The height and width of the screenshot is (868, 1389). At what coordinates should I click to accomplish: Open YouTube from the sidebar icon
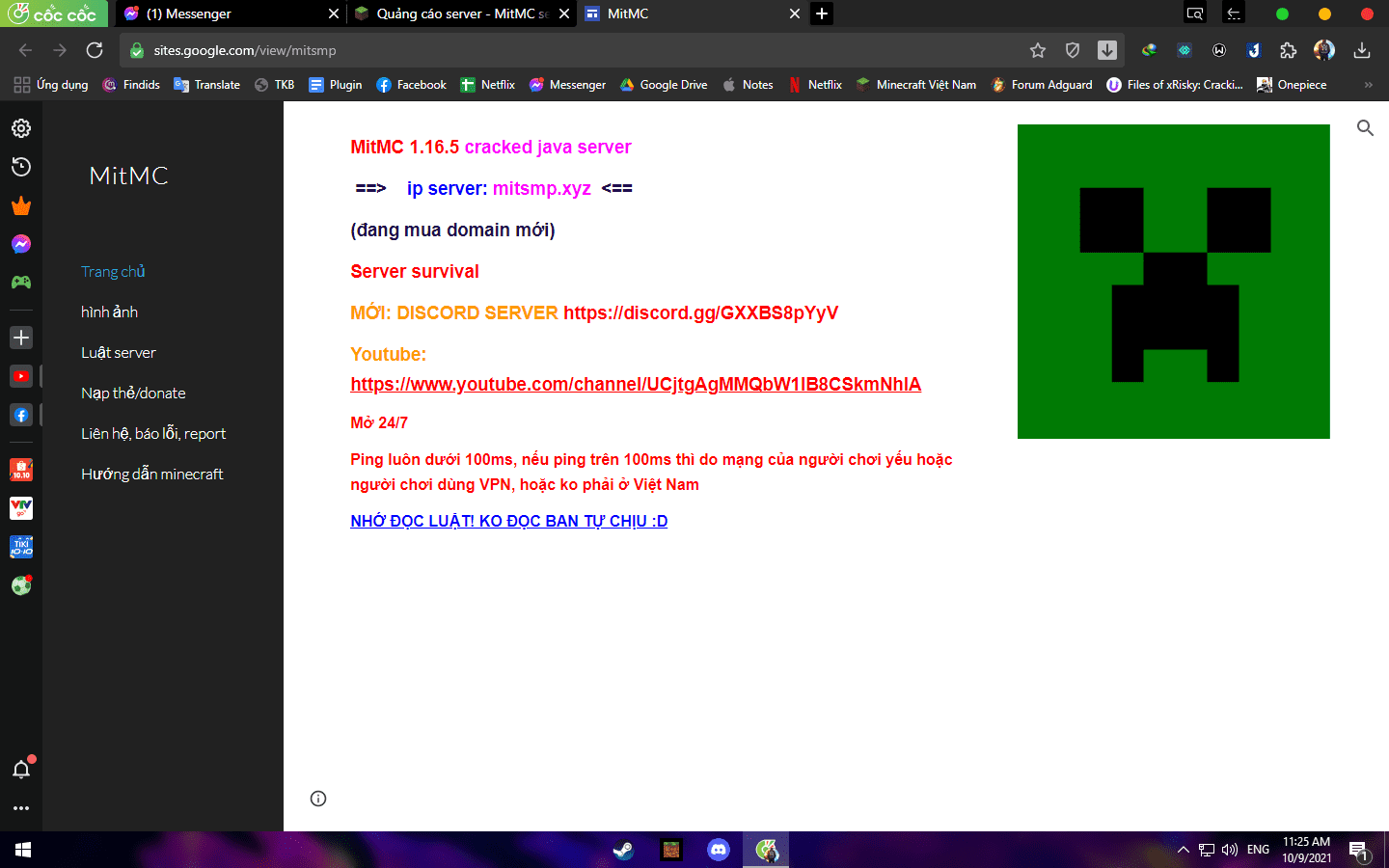point(21,376)
